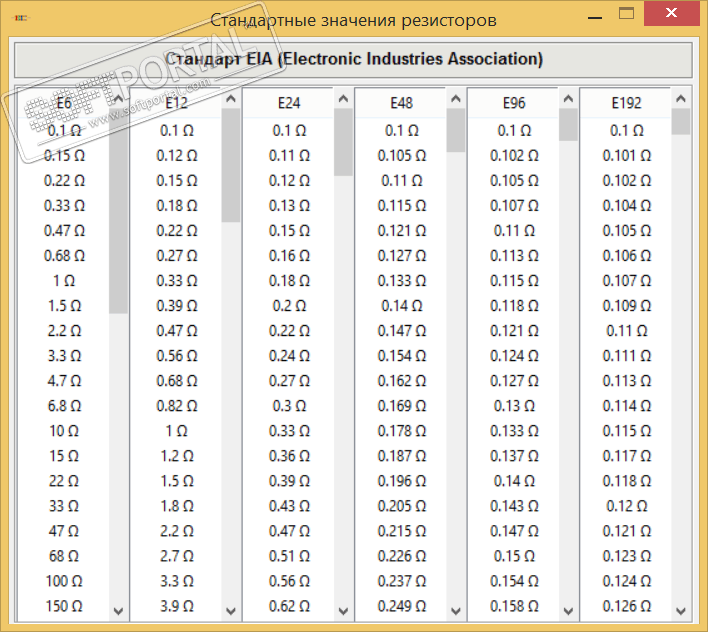Image resolution: width=708 pixels, height=632 pixels.
Task: Click the E96 column scroll-up arrow
Action: [568, 99]
